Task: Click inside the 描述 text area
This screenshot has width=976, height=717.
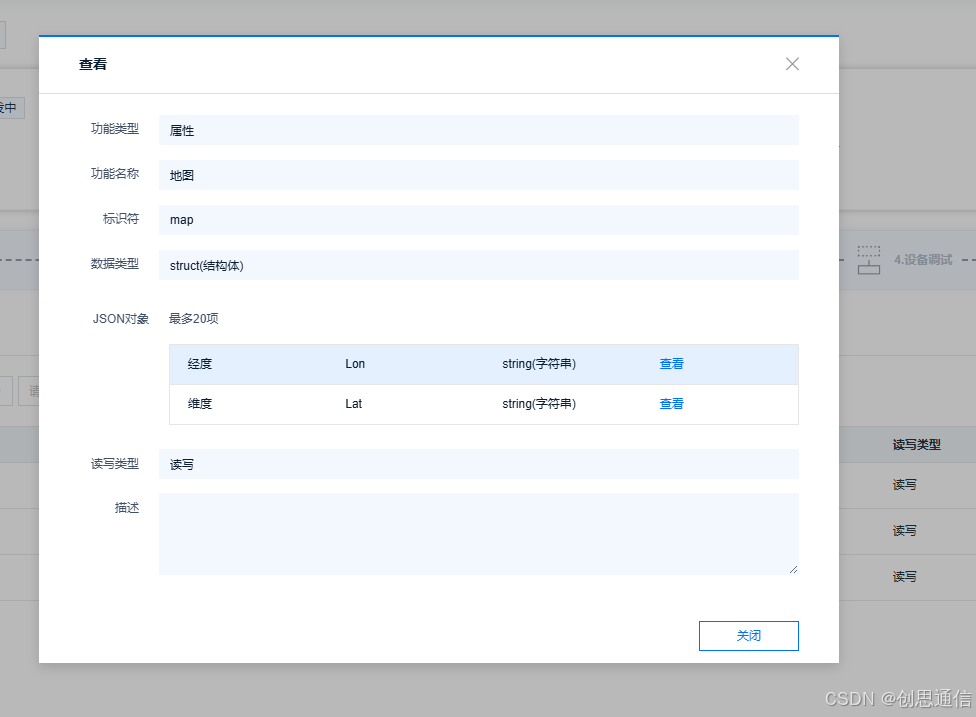Action: [479, 533]
